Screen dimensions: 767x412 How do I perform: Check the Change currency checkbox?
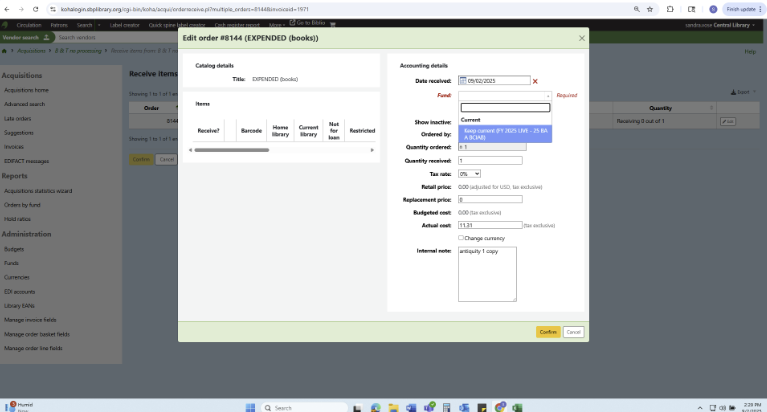click(461, 238)
